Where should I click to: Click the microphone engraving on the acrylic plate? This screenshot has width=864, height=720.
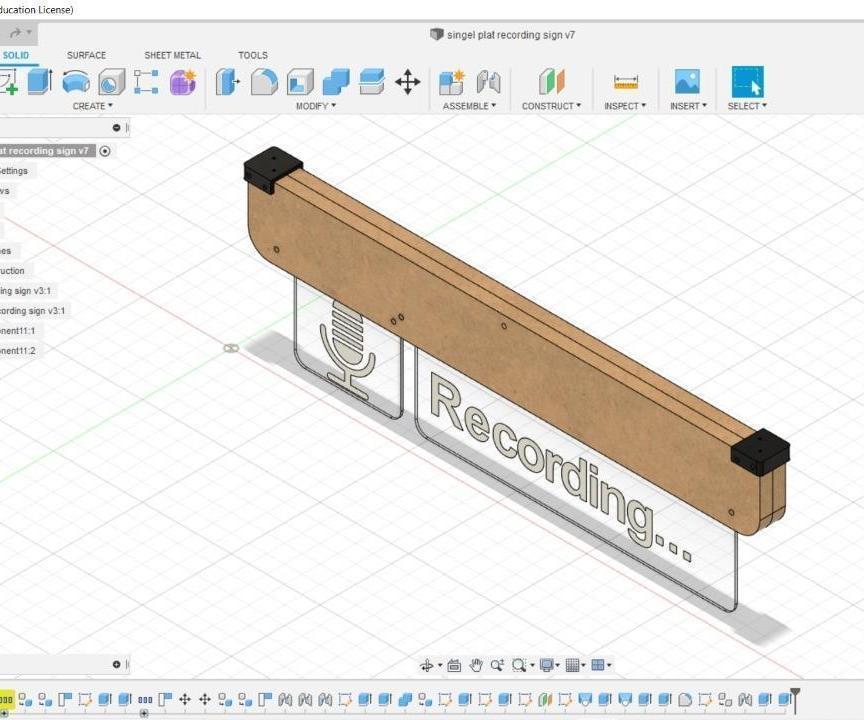pos(347,348)
